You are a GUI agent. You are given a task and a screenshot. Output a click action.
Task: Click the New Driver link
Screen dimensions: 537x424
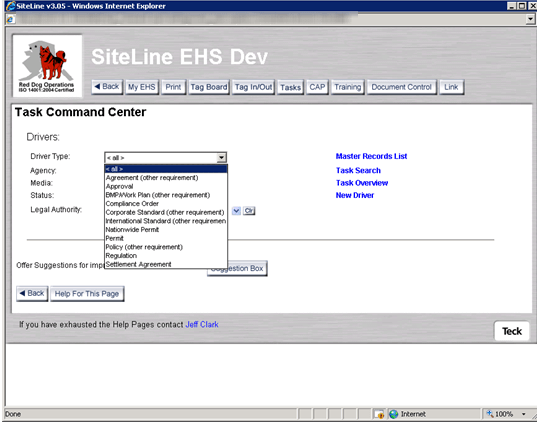[355, 195]
